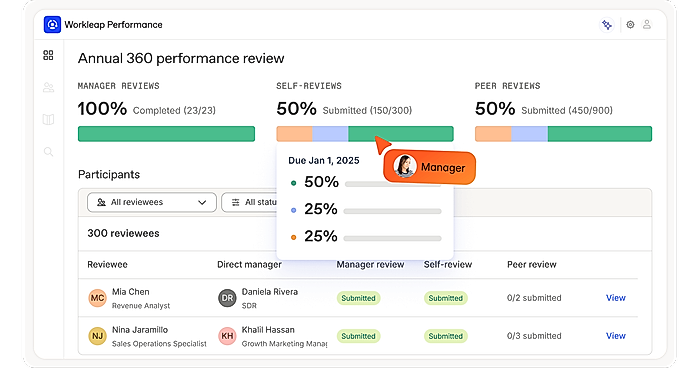Click the blue segment of Self-reviews bar
The width and height of the screenshot is (700, 368).
pyautogui.click(x=330, y=134)
